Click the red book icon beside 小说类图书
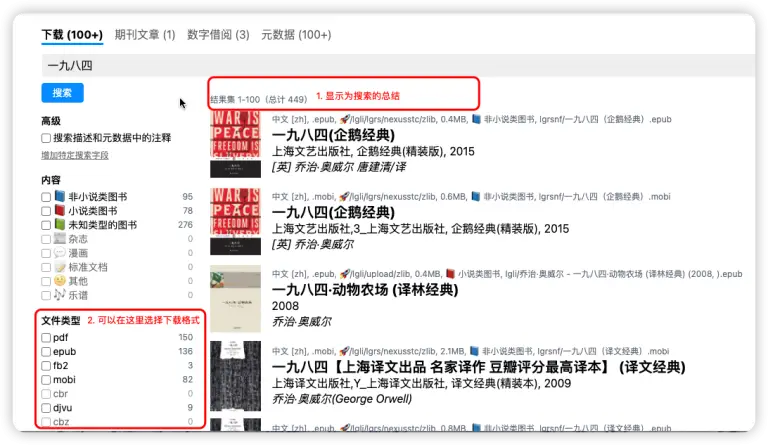The height and width of the screenshot is (445, 768). (60, 211)
